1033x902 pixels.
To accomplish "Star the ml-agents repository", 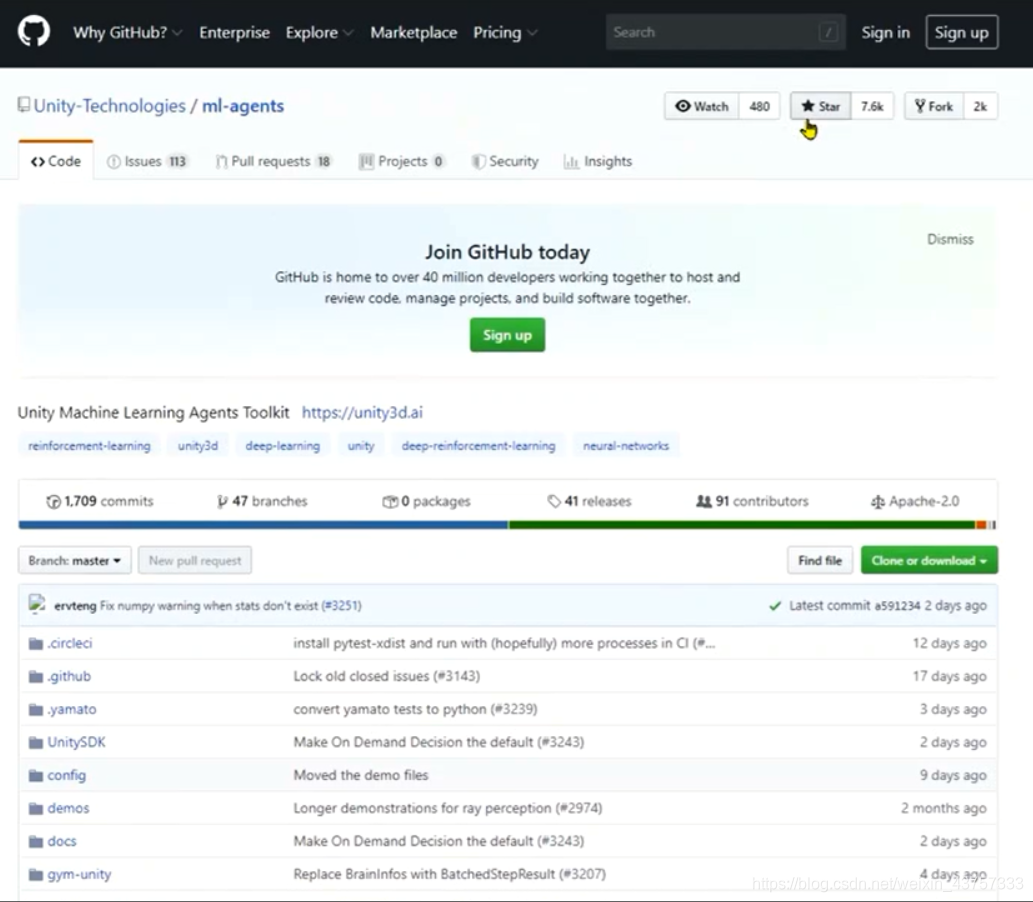I will tap(820, 106).
